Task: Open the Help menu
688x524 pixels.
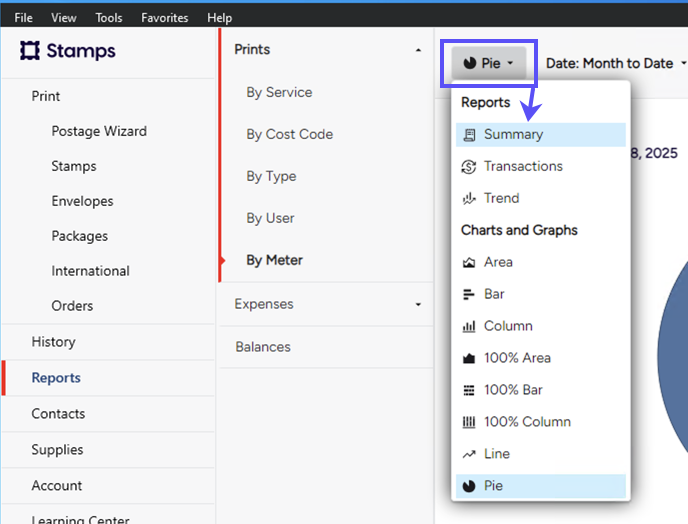Action: coord(219,18)
